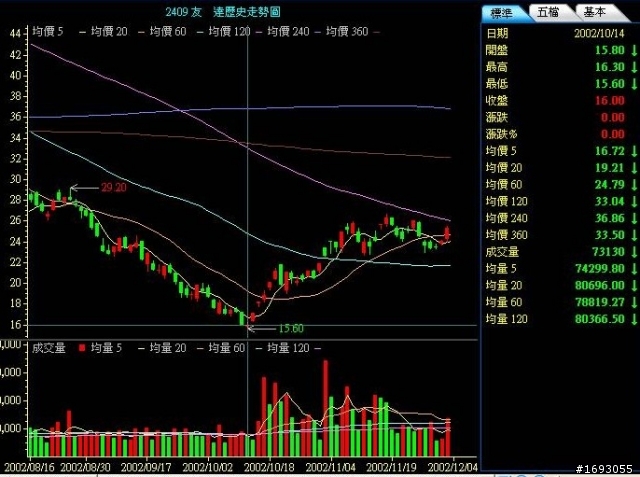Click the 均量 120 value 80366.50

(600, 319)
